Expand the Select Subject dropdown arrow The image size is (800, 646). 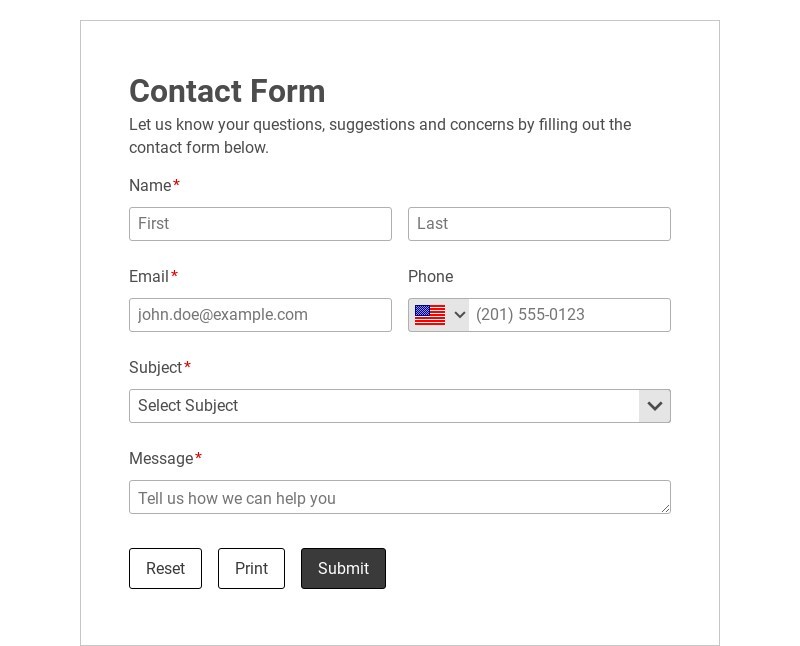pos(655,406)
